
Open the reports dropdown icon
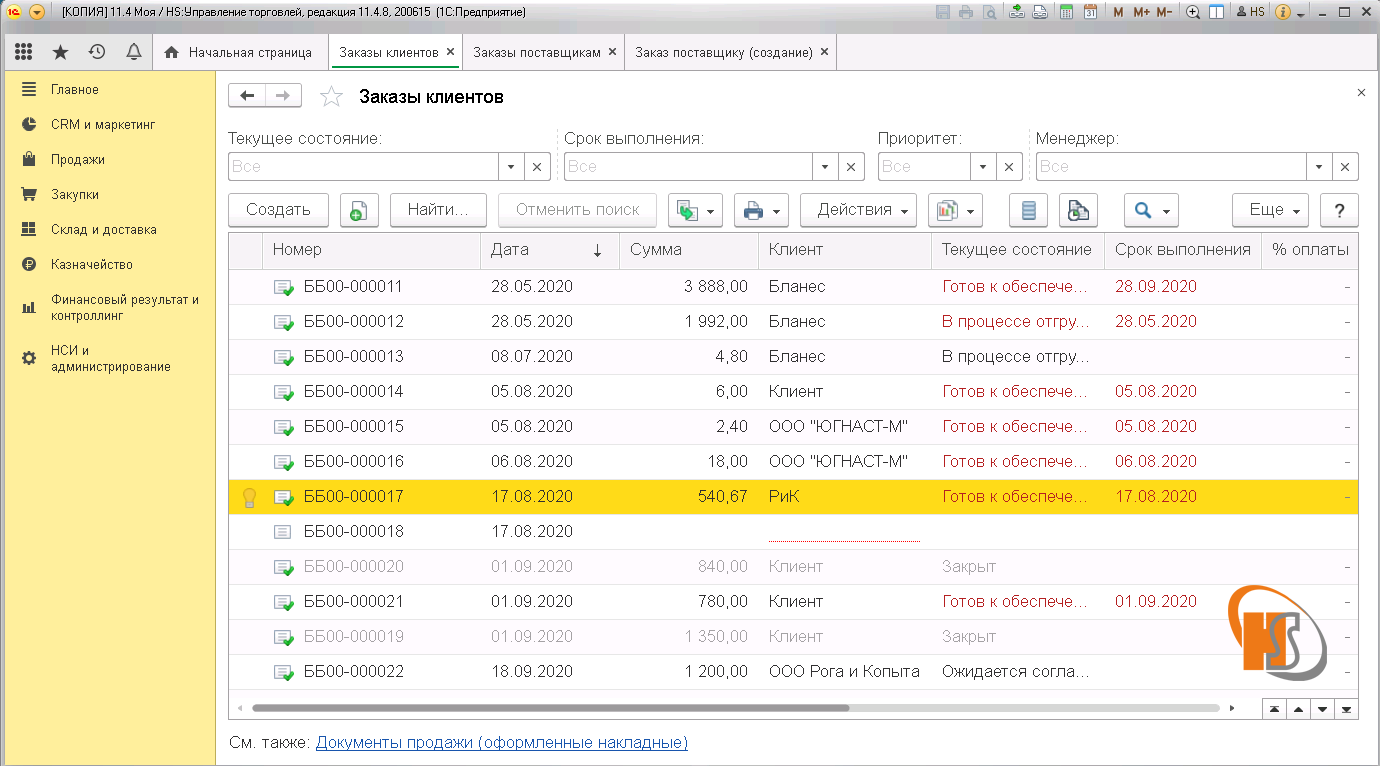[x=955, y=210]
